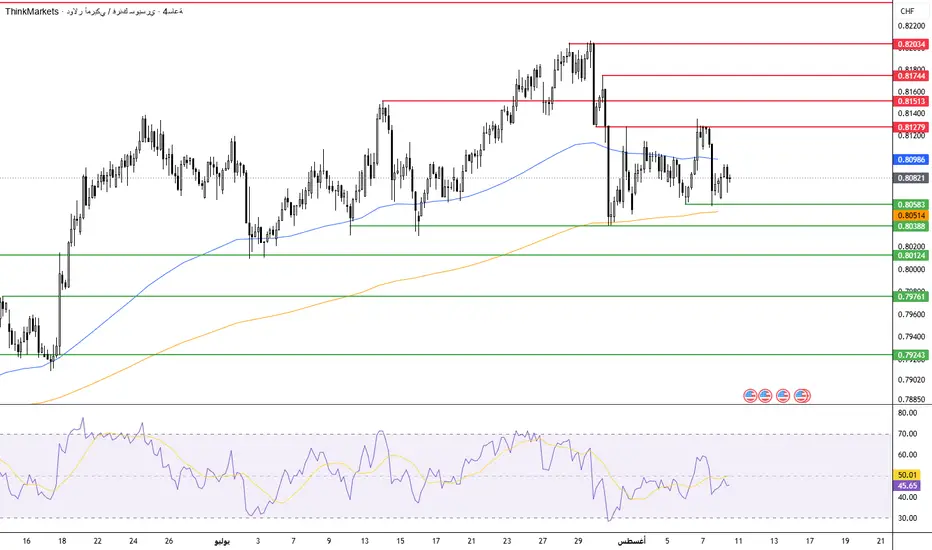Click the 60.00 RSI axis tick
Image resolution: width=932 pixels, height=550 pixels.
907,455
